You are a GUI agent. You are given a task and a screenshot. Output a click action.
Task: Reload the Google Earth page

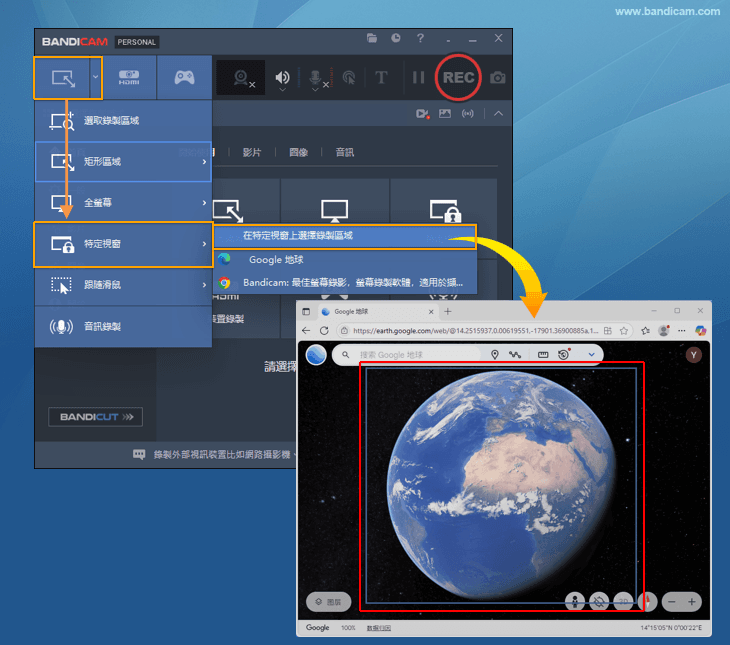324,331
